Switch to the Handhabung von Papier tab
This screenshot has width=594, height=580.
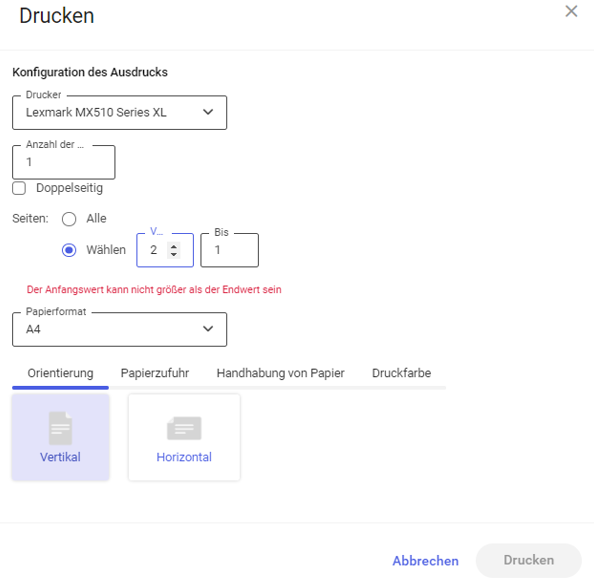(x=280, y=373)
